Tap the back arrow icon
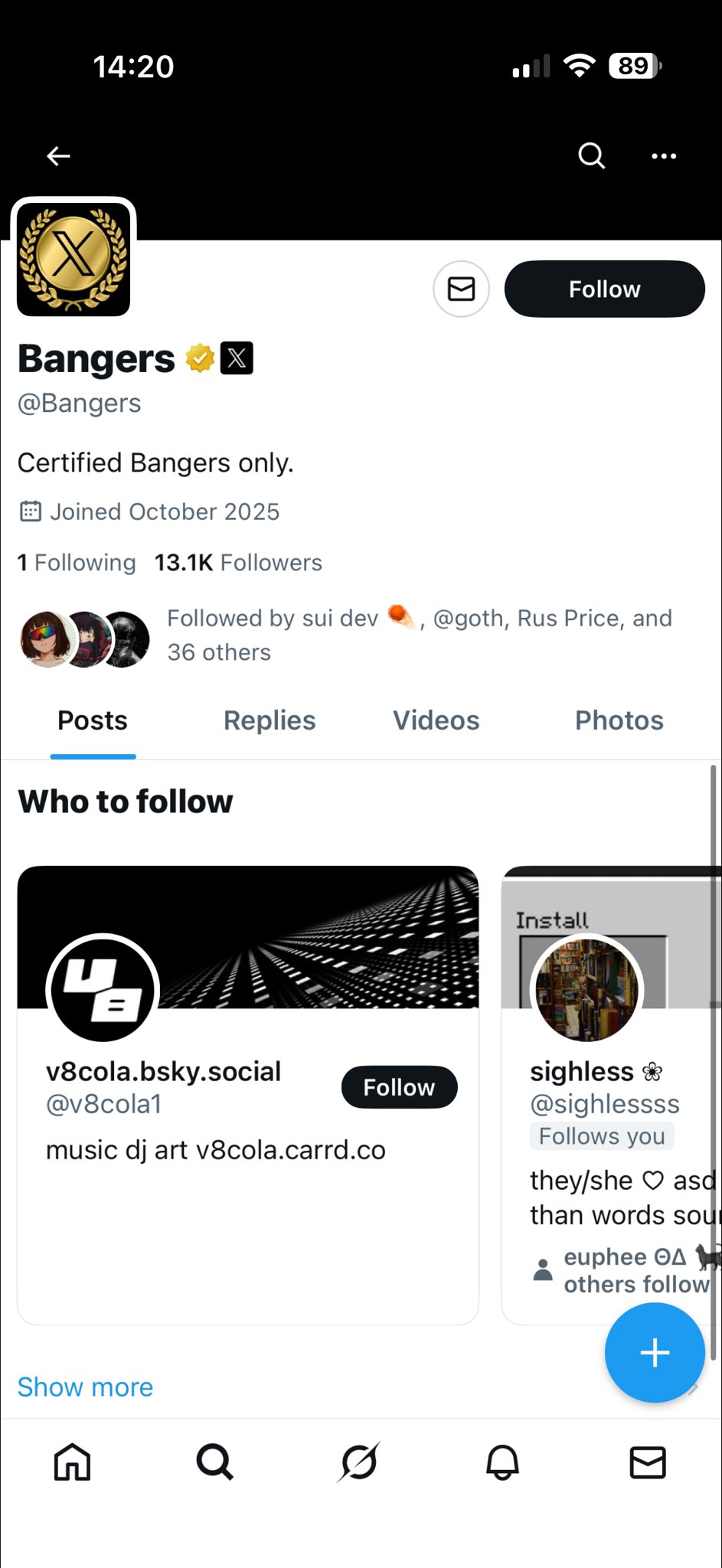The image size is (722, 1568). [x=58, y=156]
